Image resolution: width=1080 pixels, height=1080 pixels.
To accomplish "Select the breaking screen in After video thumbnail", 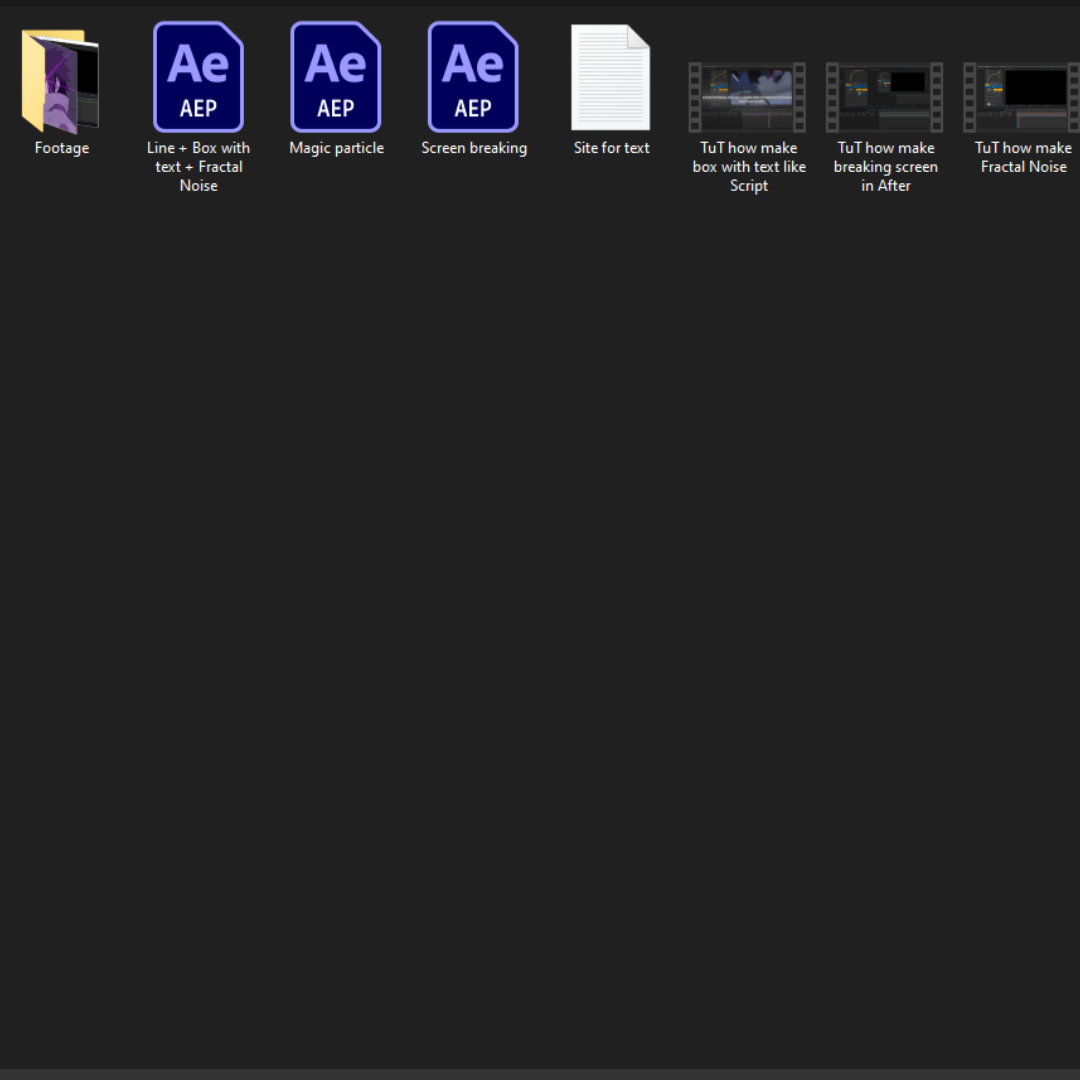I will point(884,97).
